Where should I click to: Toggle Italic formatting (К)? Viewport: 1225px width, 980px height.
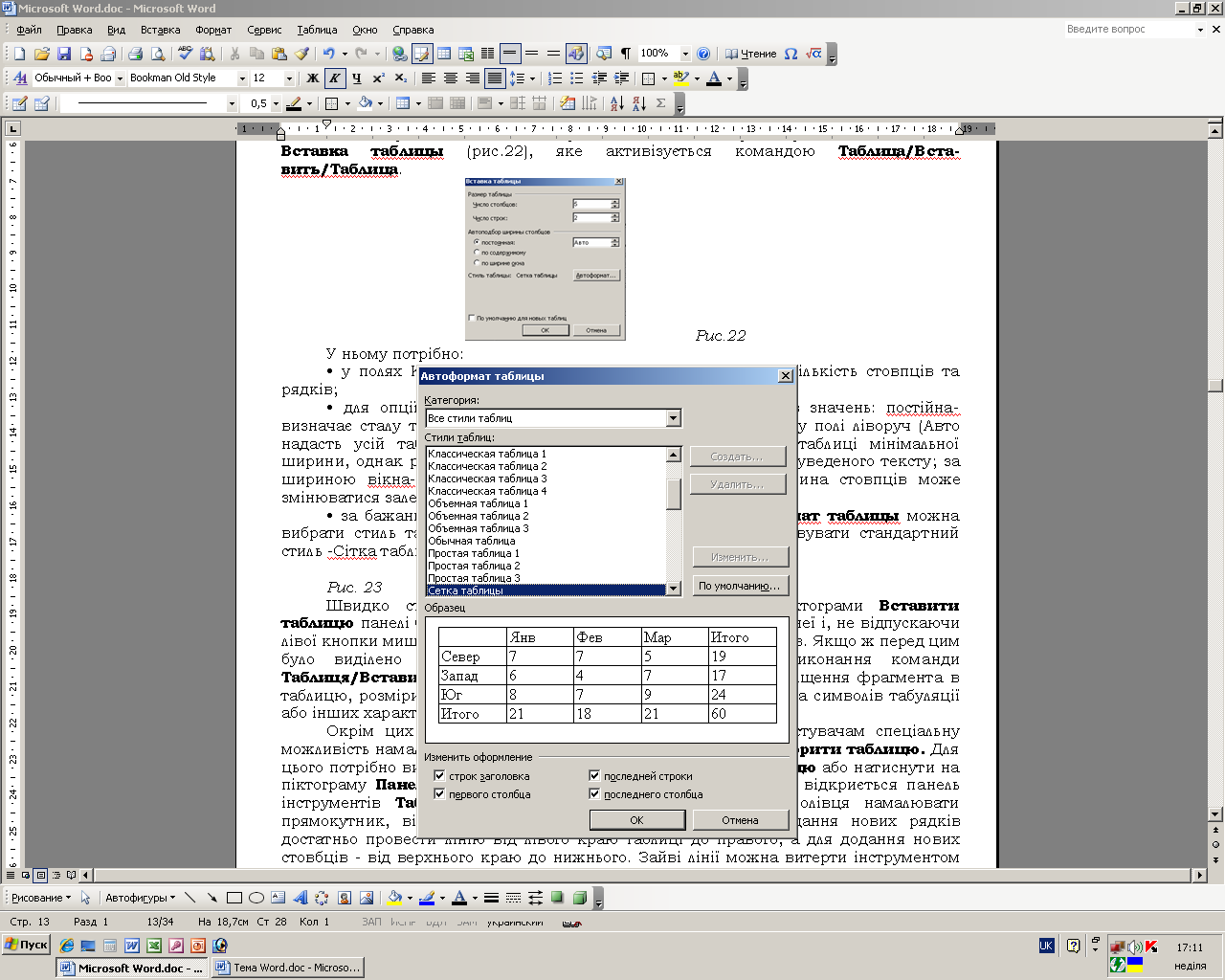[x=334, y=78]
